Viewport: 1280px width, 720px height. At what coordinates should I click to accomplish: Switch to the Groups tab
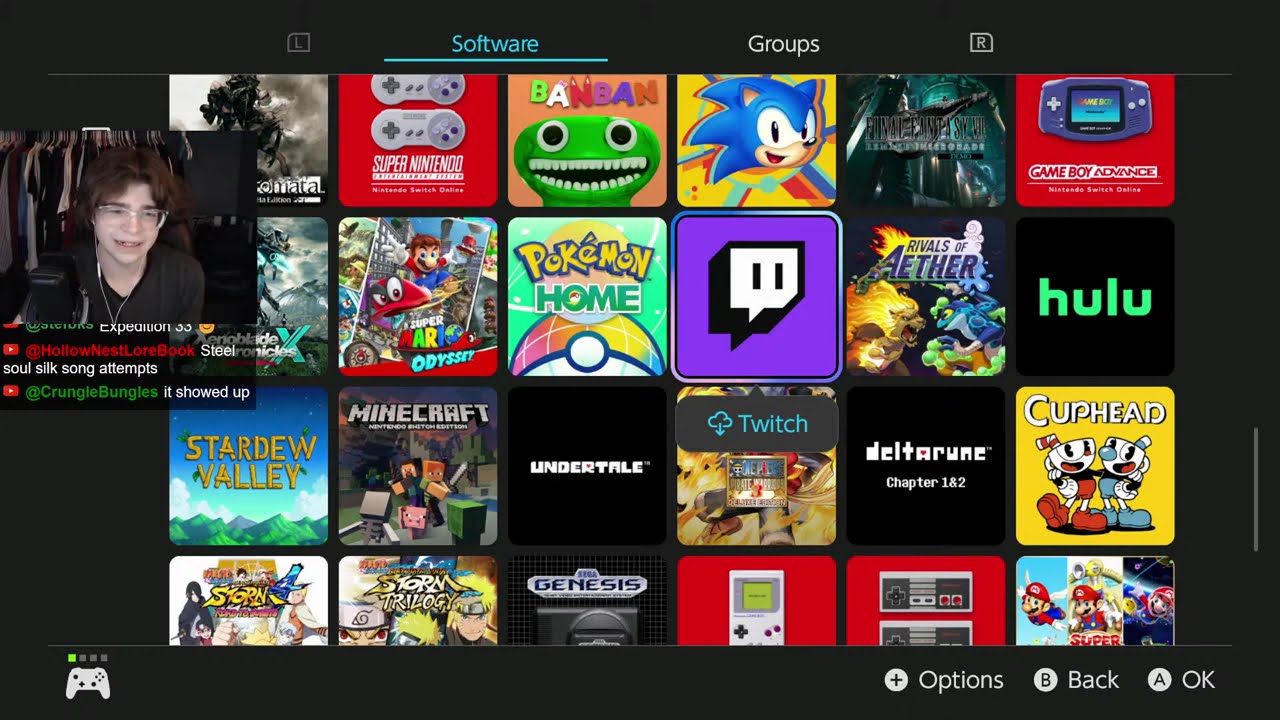(x=784, y=44)
